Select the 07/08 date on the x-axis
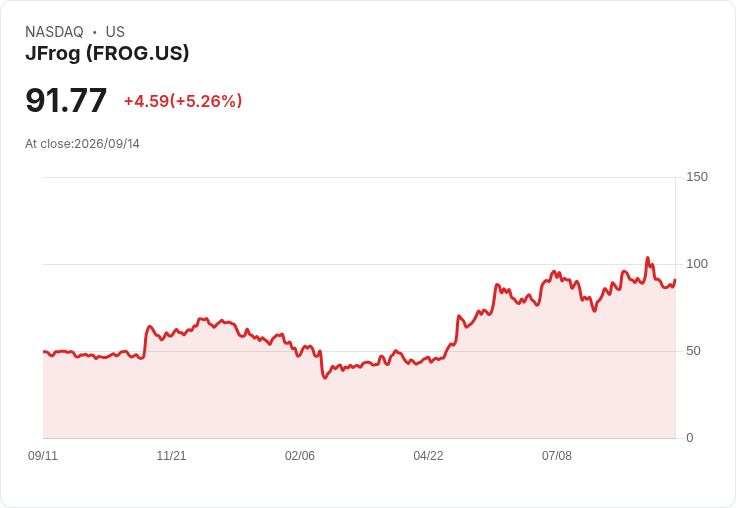This screenshot has width=736, height=508. 557,455
